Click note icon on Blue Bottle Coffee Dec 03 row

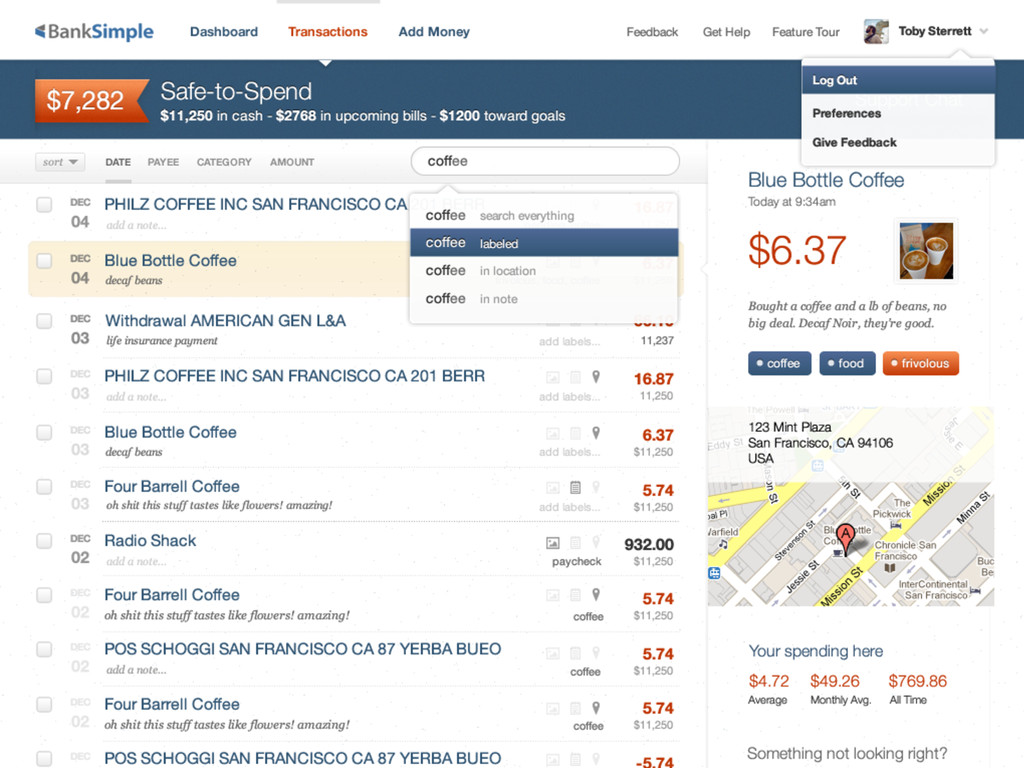click(x=575, y=434)
